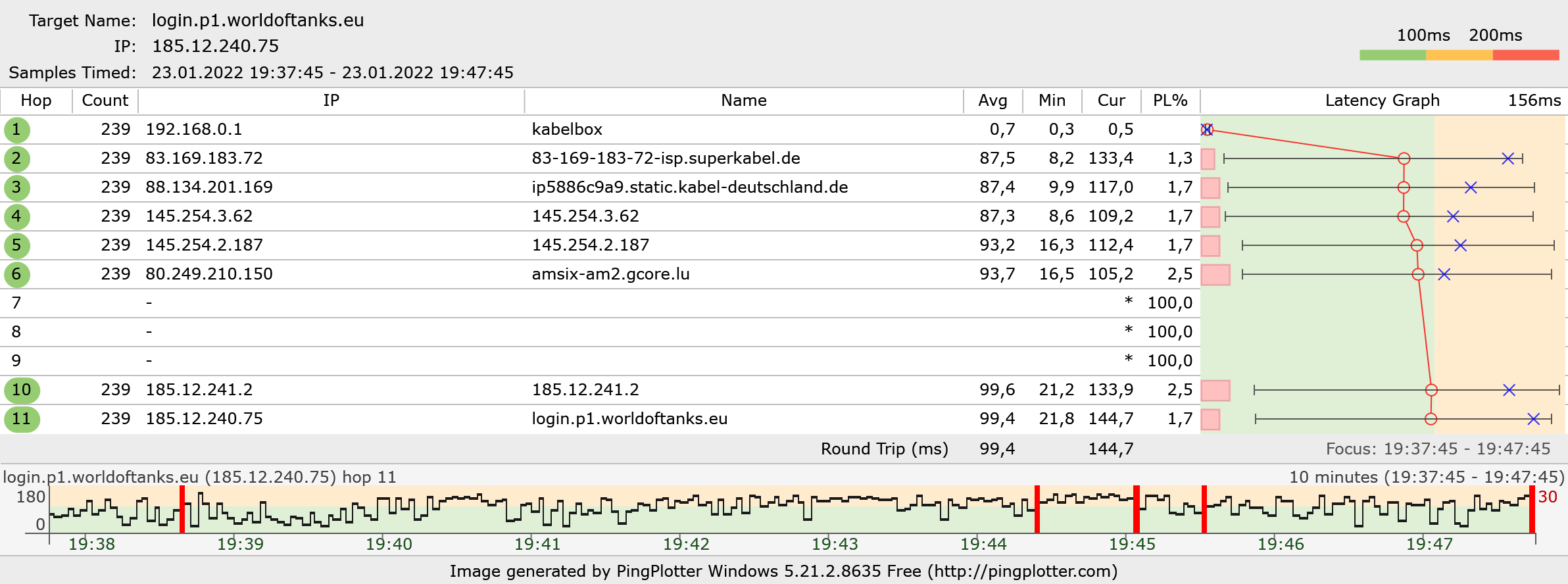Select the login.p1.worldoftanks.eu row name in hop 11

pyautogui.click(x=629, y=419)
